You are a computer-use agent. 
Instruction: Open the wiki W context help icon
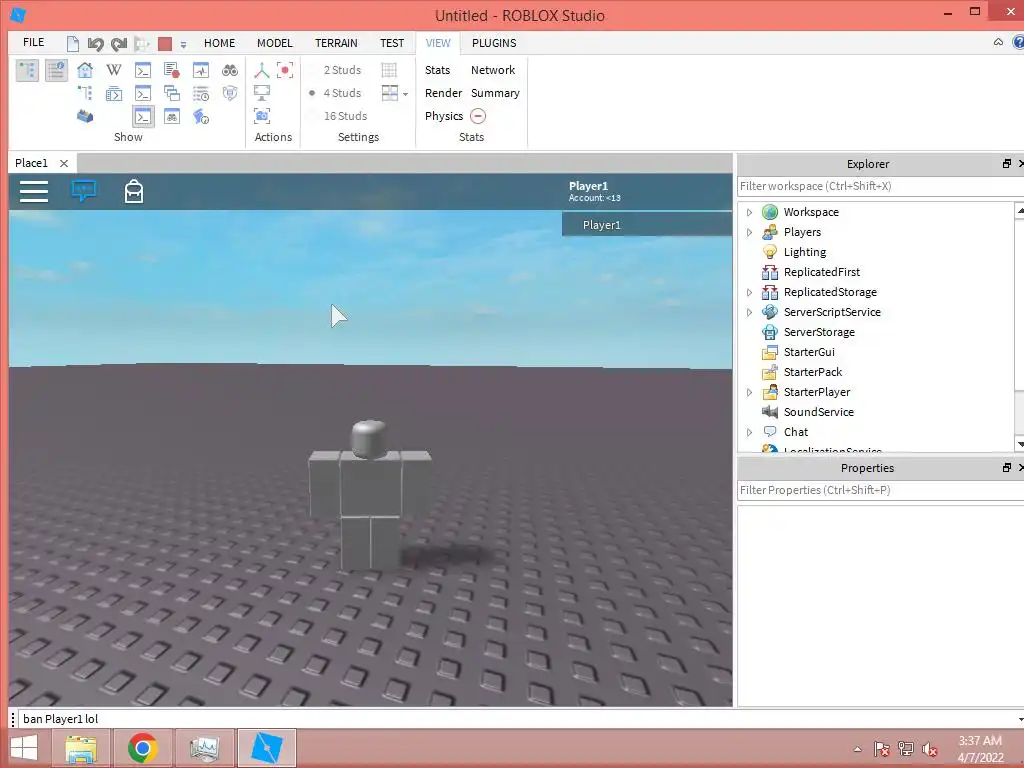(x=114, y=70)
